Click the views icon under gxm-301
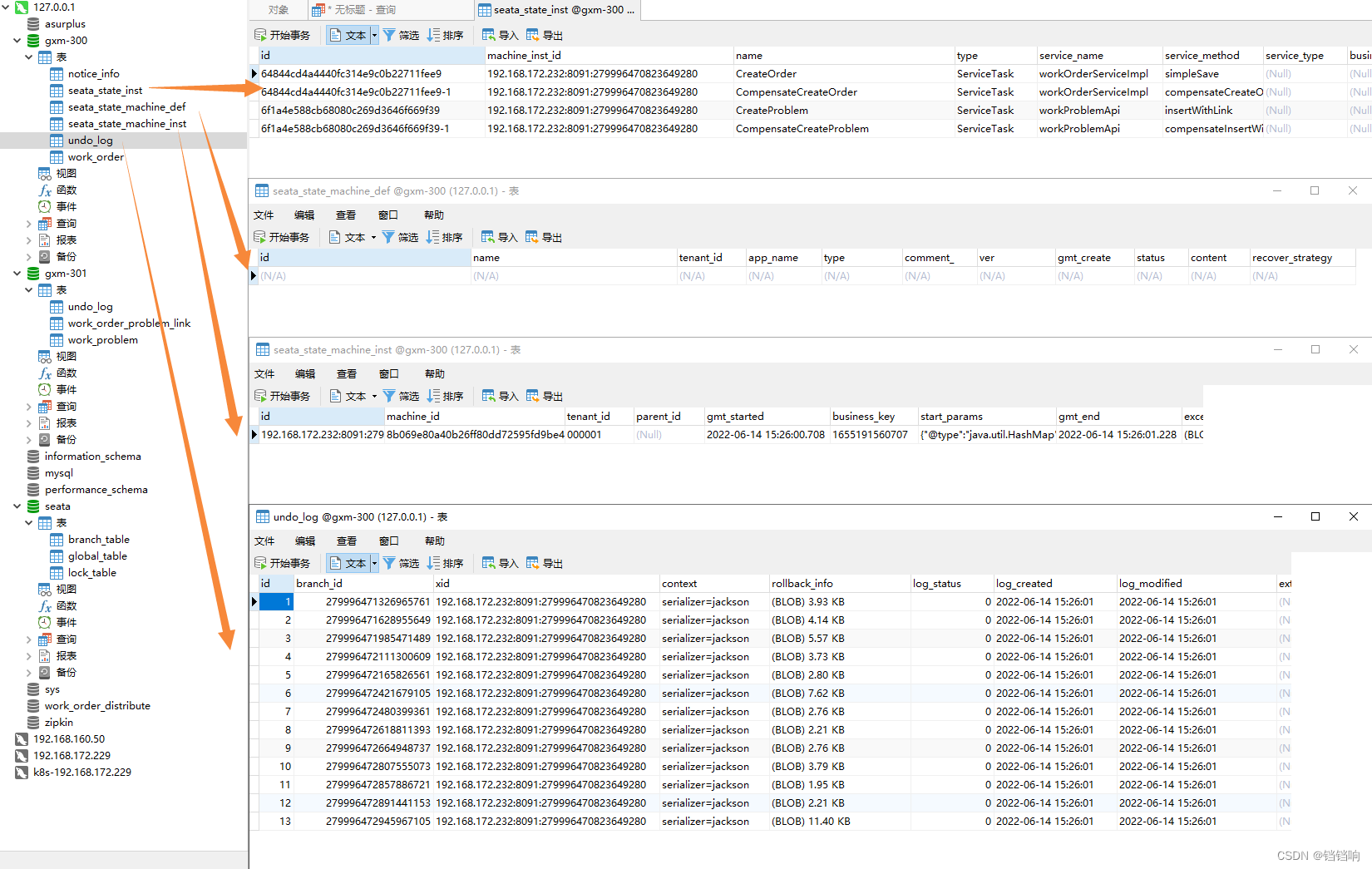1372x869 pixels. [x=45, y=357]
